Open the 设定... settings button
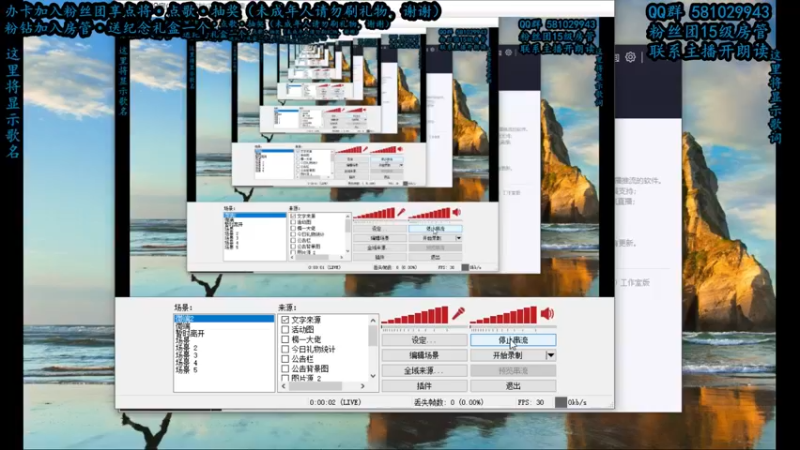The height and width of the screenshot is (450, 800). click(x=424, y=340)
